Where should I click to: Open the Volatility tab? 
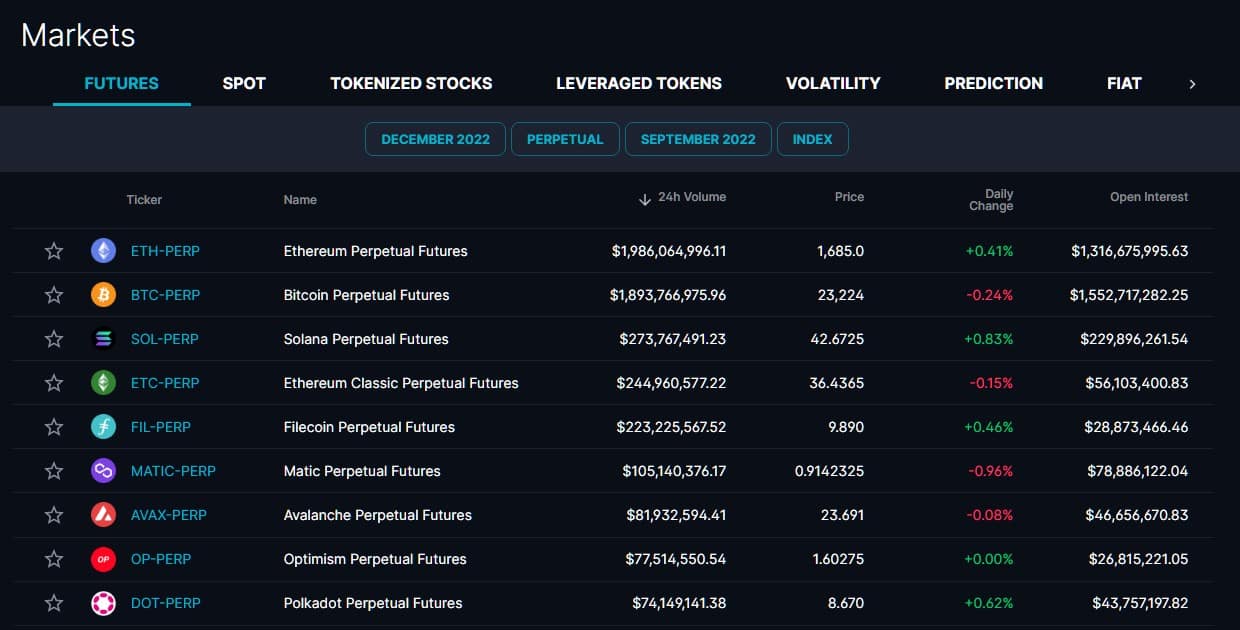tap(833, 83)
